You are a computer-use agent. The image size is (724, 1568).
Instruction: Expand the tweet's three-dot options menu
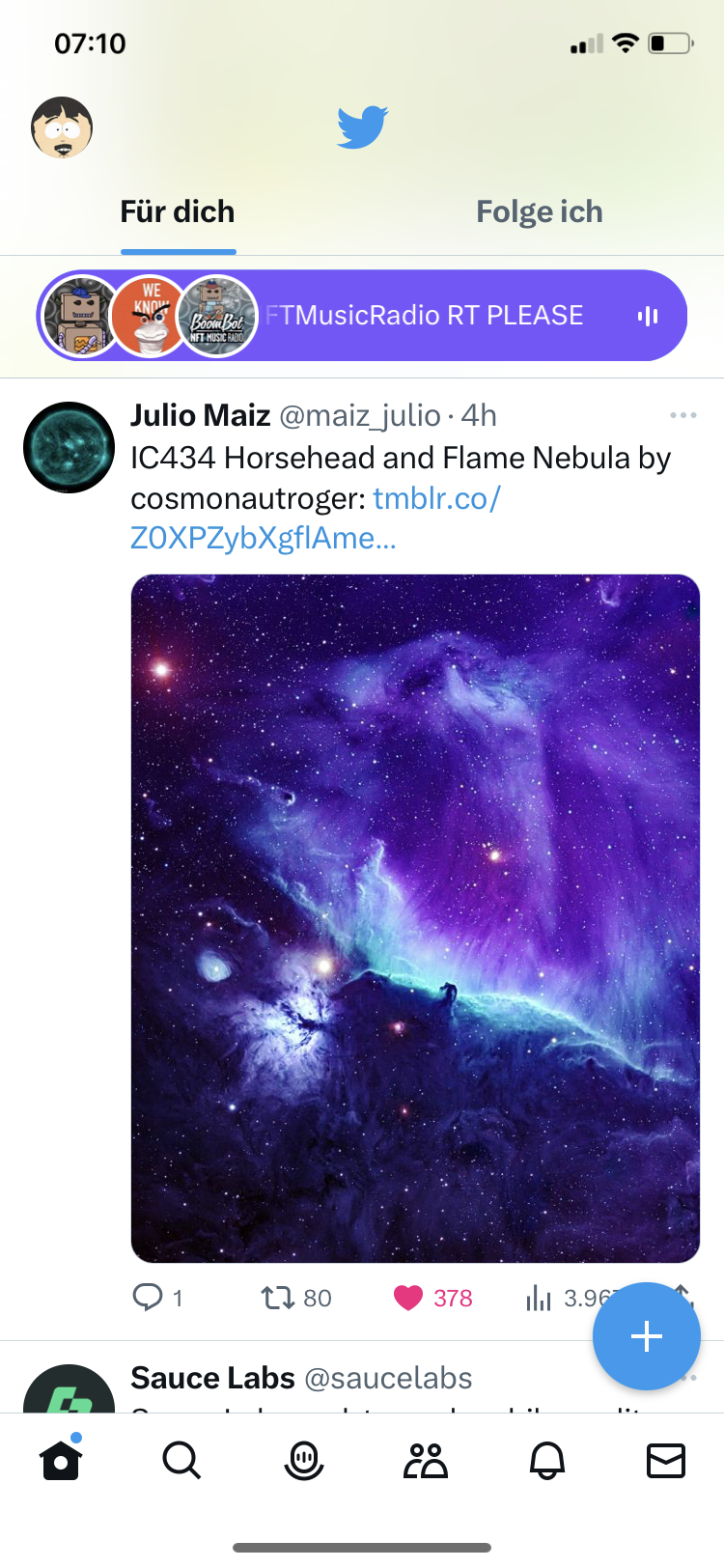click(x=682, y=415)
